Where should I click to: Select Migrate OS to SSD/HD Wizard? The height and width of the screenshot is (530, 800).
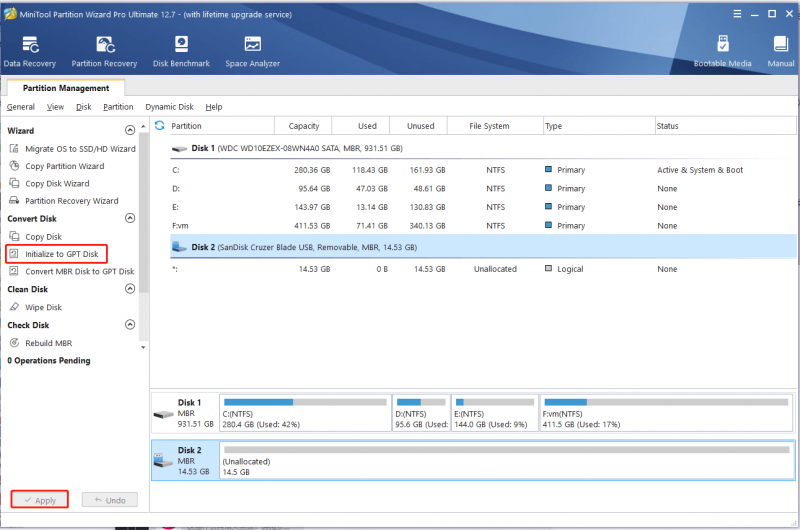(72, 149)
